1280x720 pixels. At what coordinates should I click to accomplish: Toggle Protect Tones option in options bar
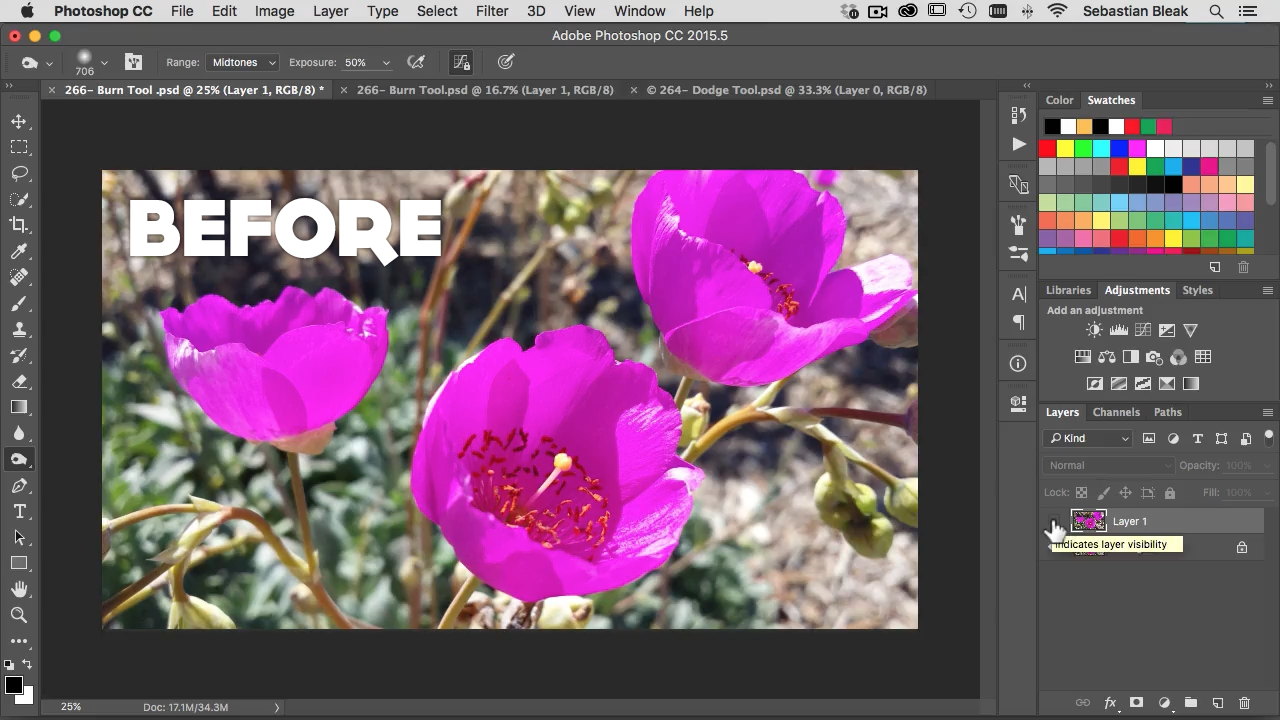tap(461, 62)
